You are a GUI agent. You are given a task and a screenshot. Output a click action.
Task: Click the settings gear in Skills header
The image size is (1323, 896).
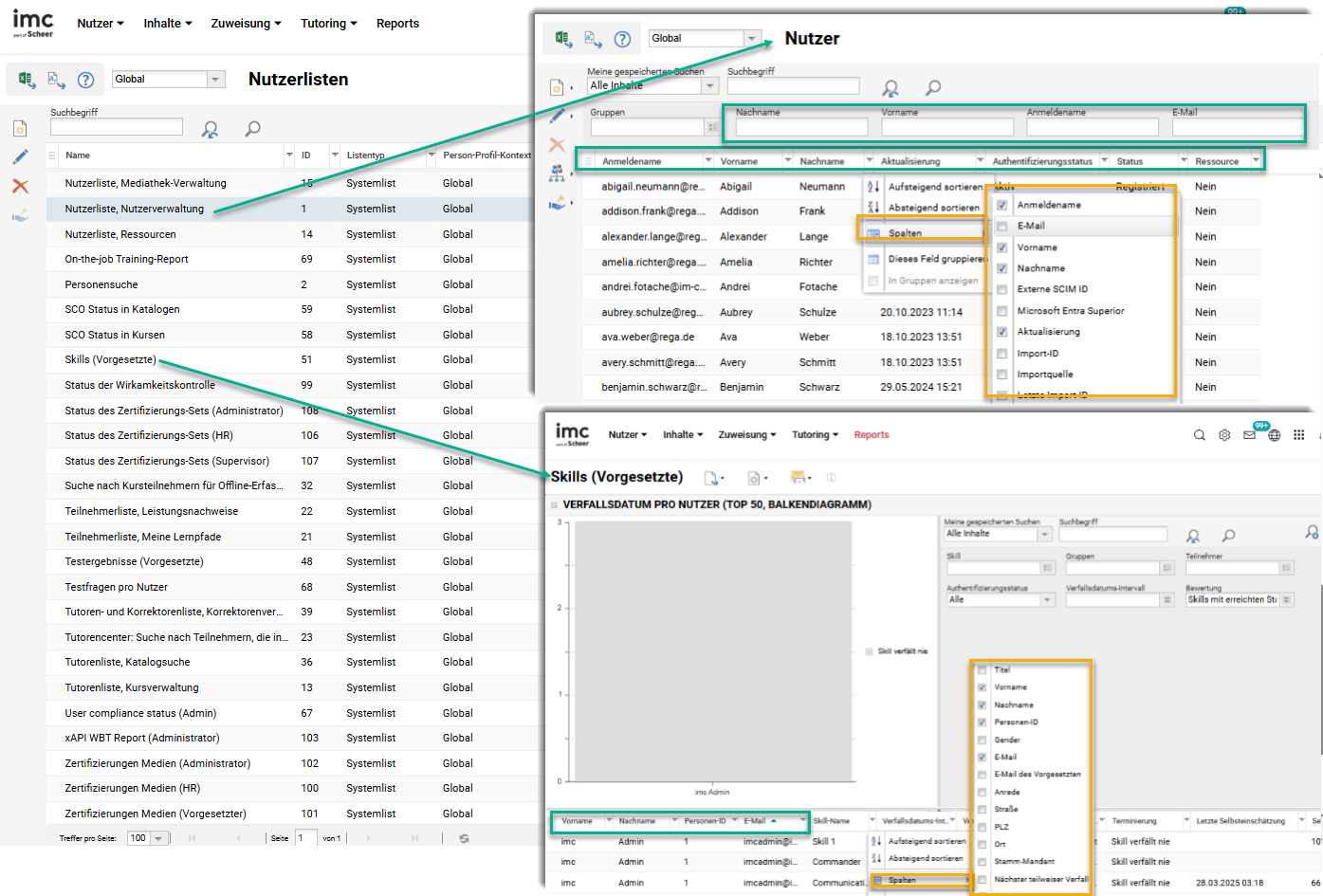[x=1224, y=435]
